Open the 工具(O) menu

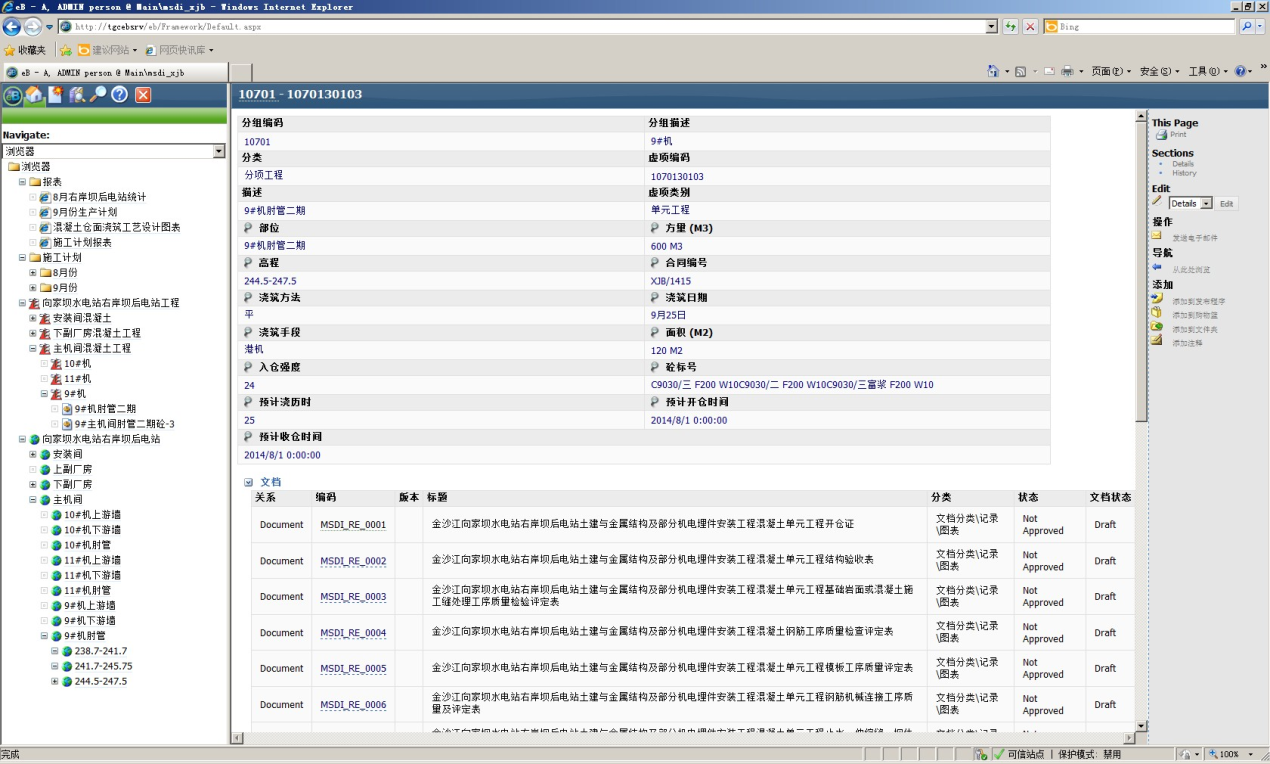coord(1208,72)
